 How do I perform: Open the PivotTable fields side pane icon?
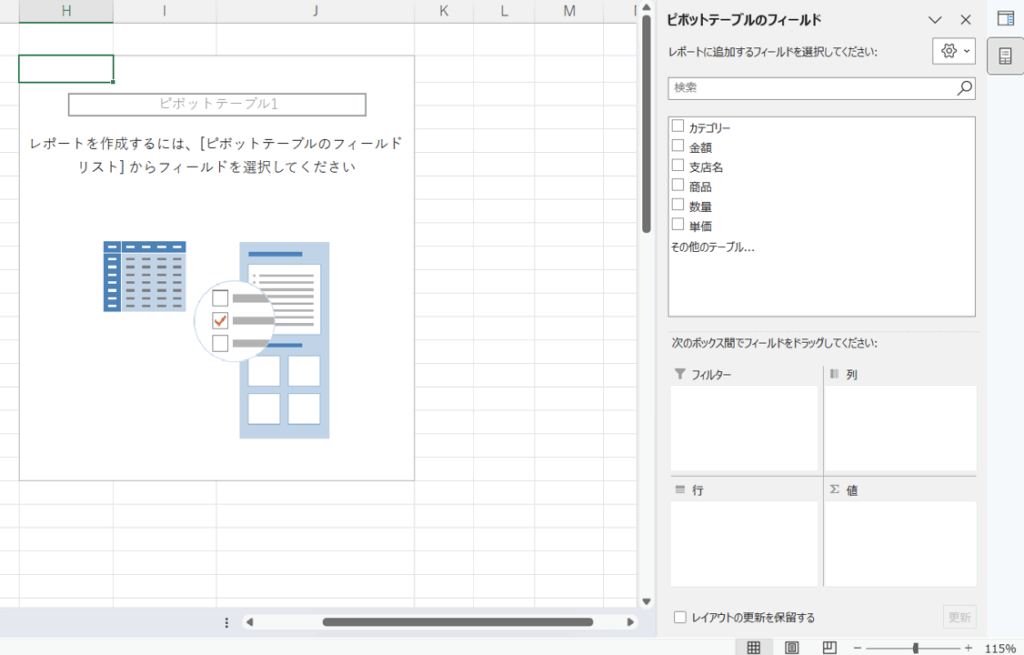point(1005,56)
